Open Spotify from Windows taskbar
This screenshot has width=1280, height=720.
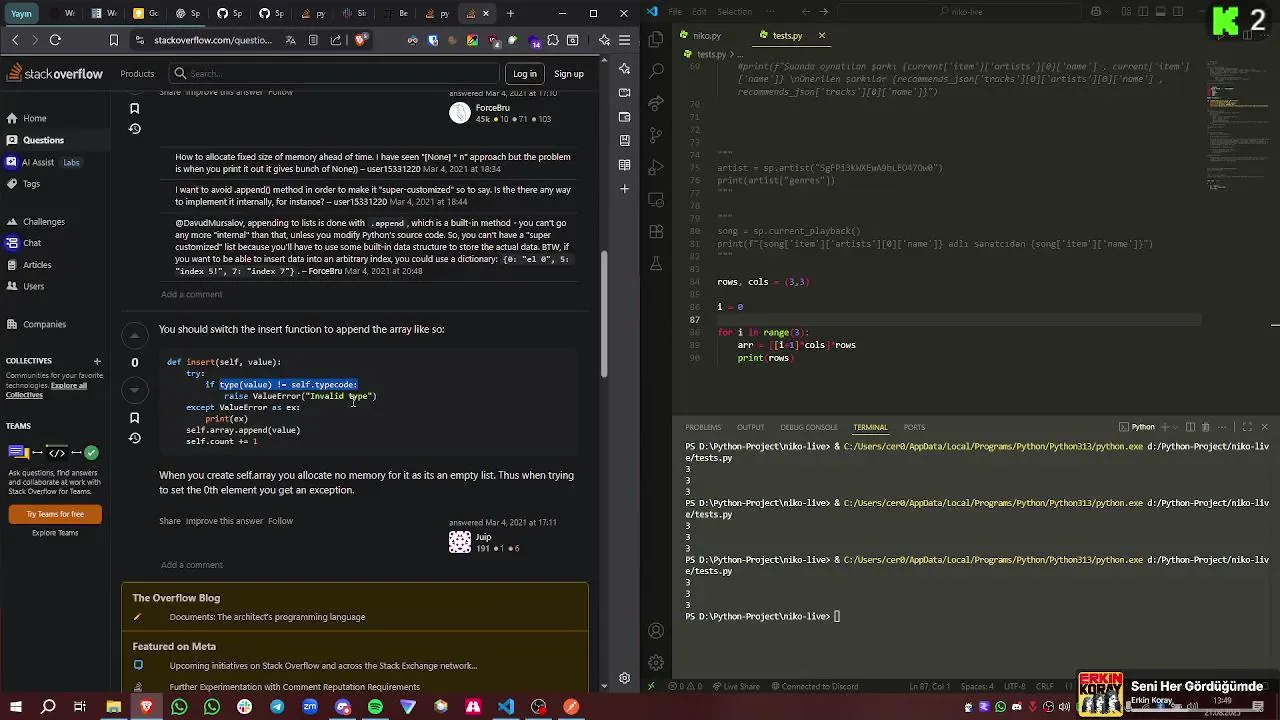click(375, 707)
